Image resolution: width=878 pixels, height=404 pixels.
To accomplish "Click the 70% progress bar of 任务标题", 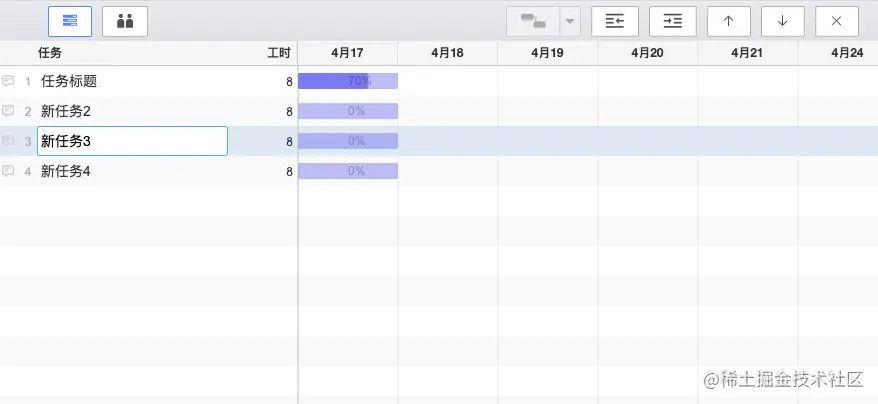I will (x=348, y=81).
